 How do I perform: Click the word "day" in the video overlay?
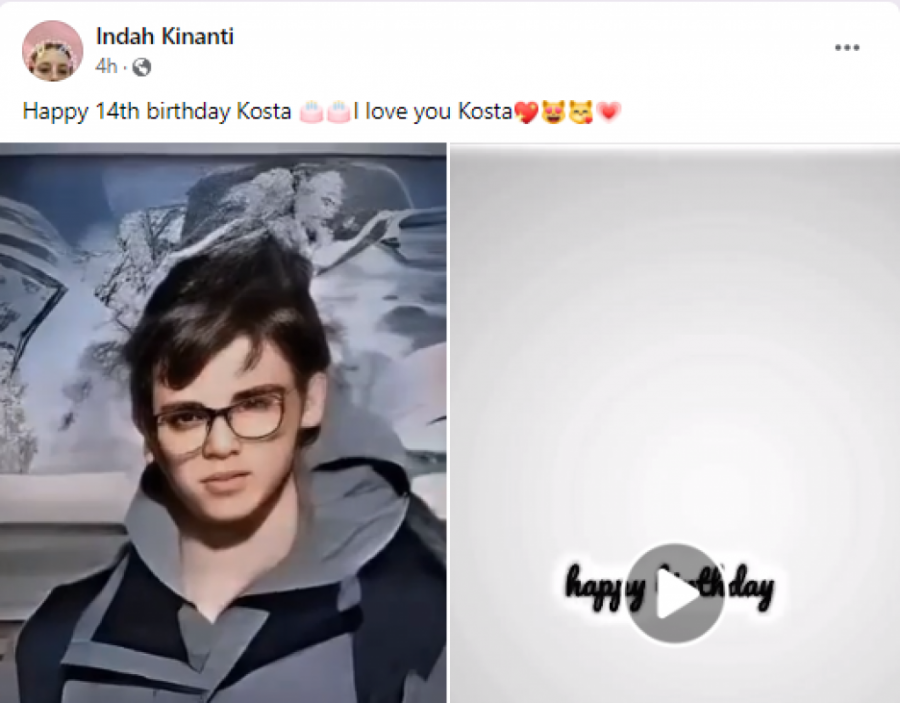click(751, 587)
